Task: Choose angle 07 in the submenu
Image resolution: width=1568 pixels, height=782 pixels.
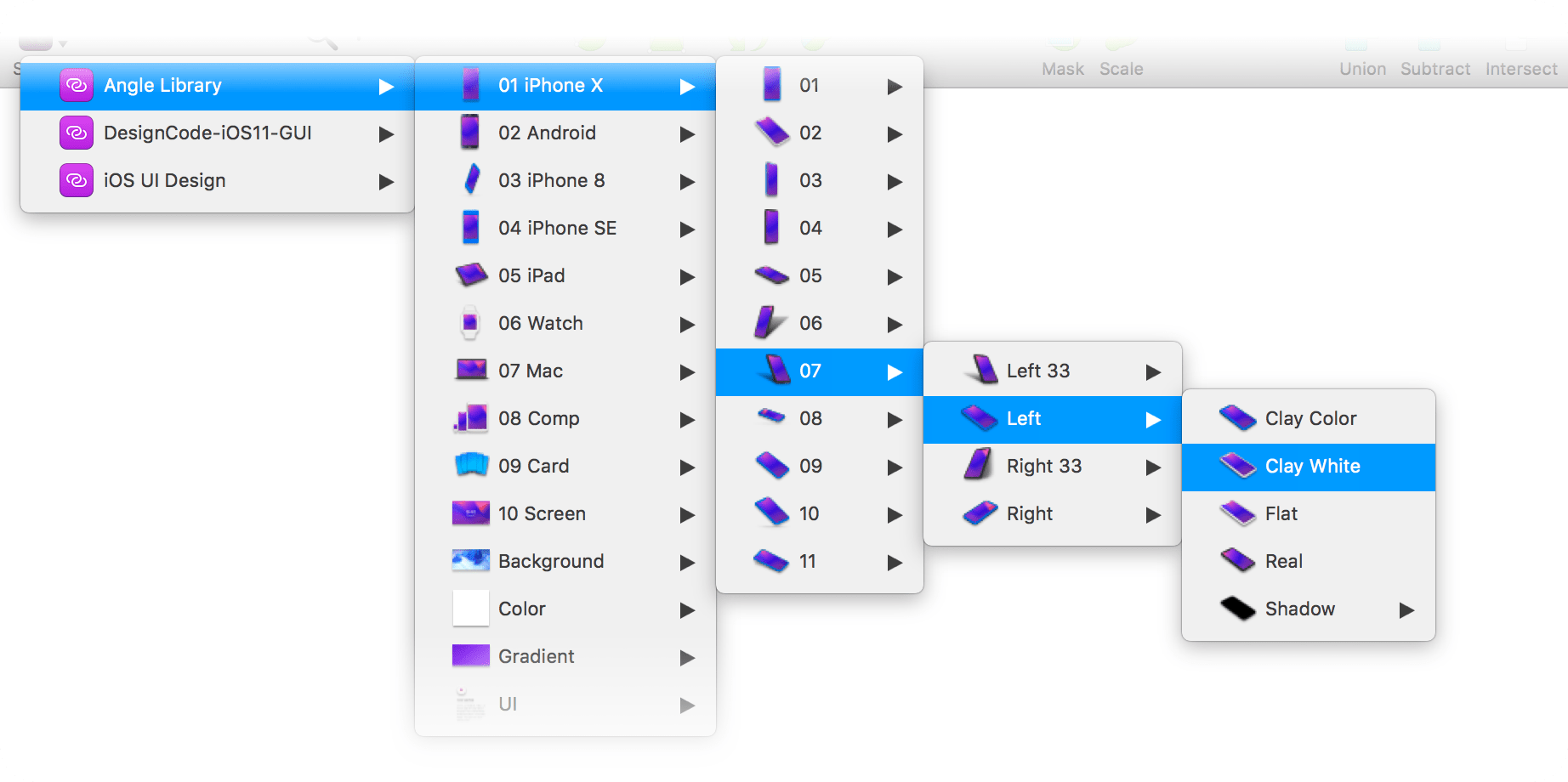Action: click(820, 371)
